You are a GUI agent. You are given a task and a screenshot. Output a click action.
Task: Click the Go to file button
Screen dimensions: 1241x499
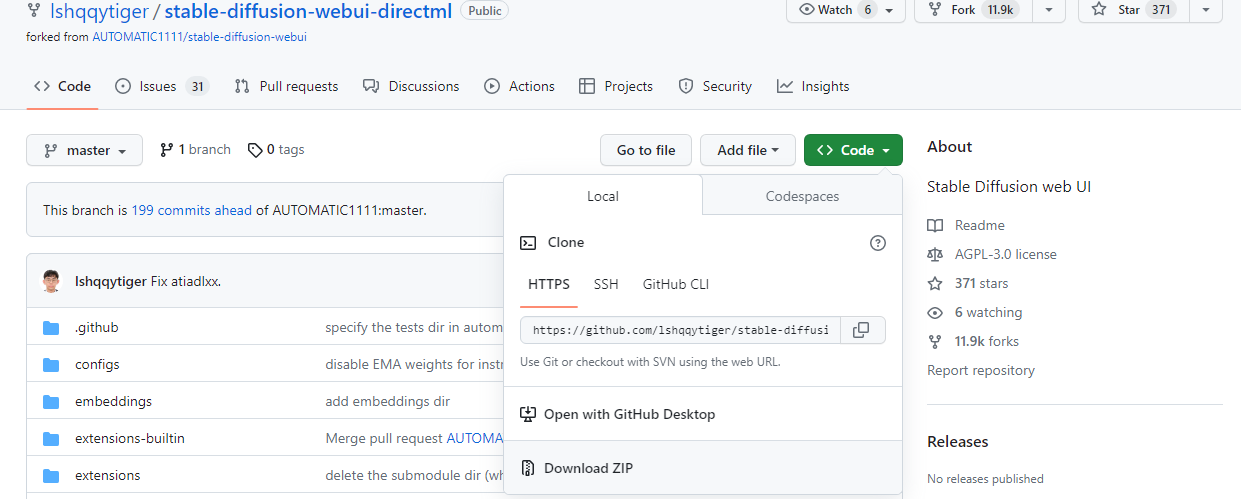coord(646,151)
